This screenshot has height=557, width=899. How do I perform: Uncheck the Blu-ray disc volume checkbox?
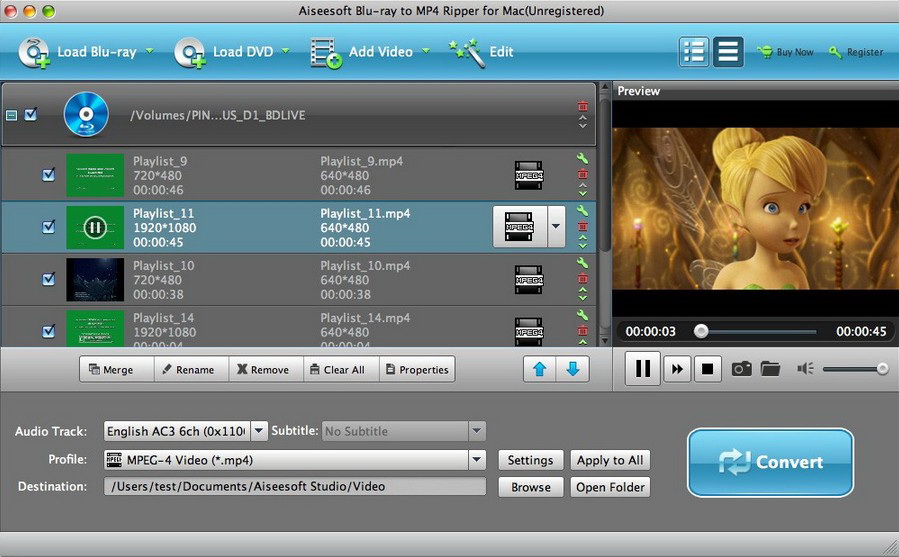coord(31,115)
